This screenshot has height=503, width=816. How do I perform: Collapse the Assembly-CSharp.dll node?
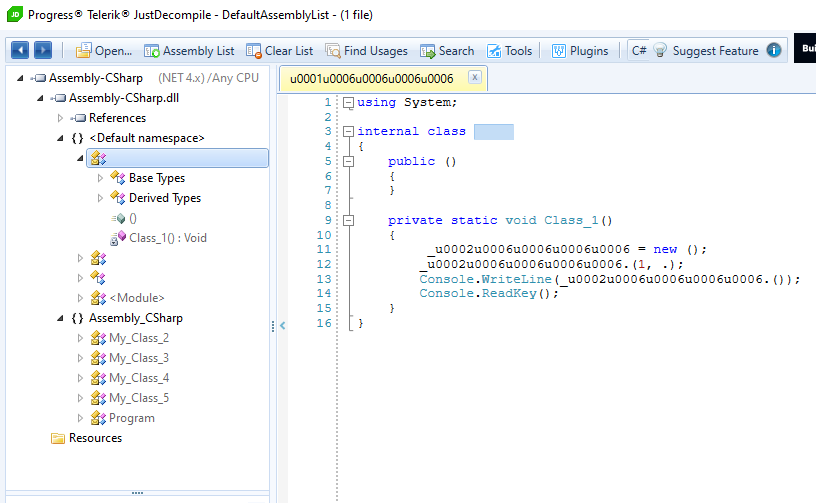40,98
